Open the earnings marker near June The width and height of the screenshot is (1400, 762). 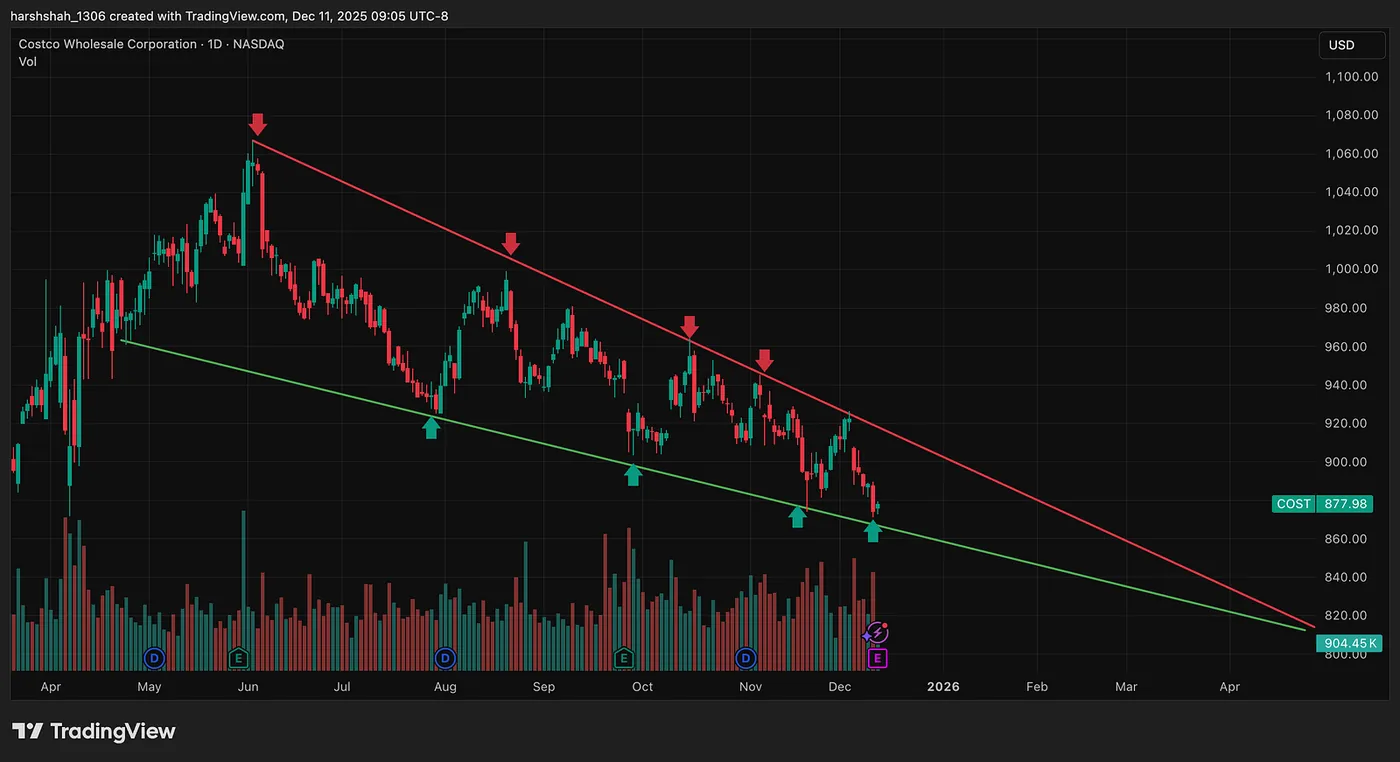238,657
